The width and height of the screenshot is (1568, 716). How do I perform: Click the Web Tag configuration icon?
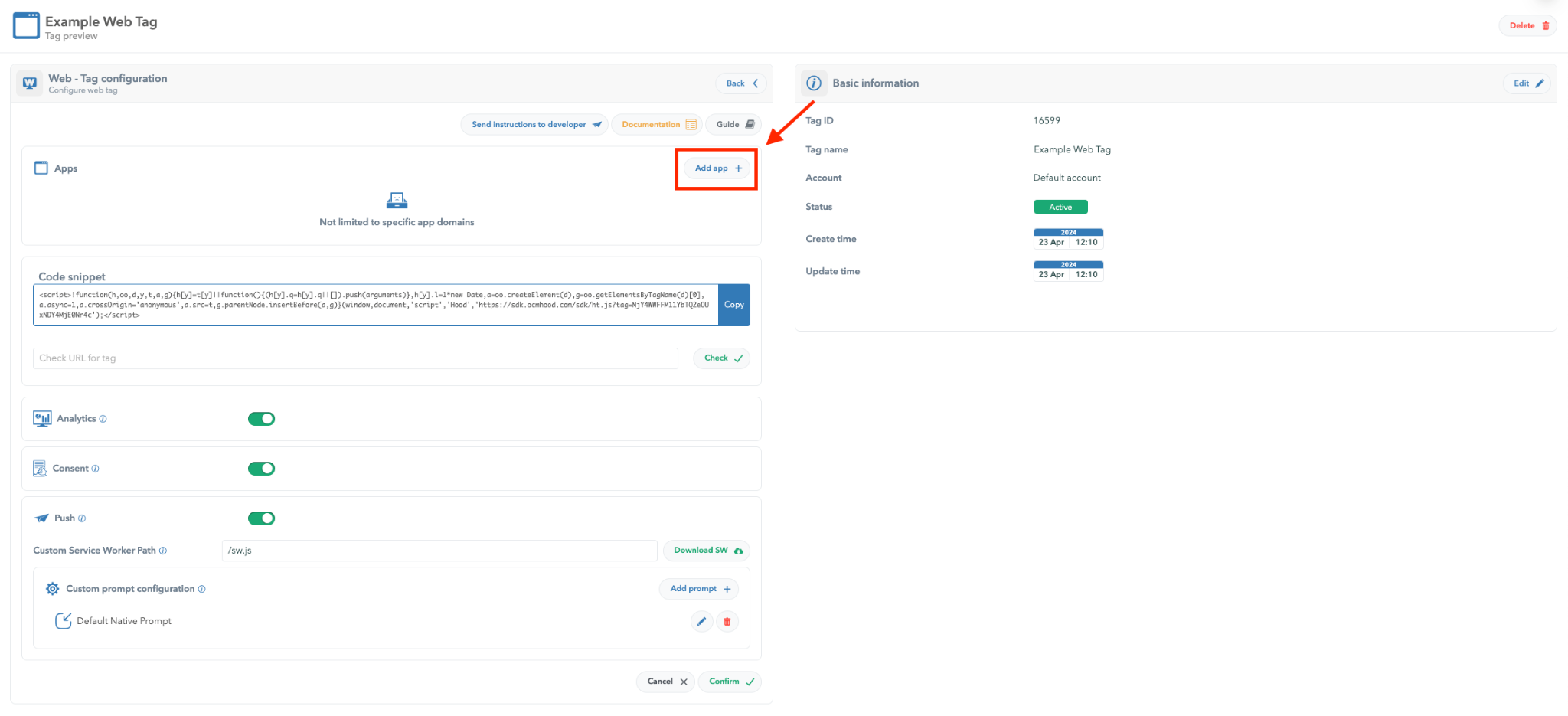30,83
